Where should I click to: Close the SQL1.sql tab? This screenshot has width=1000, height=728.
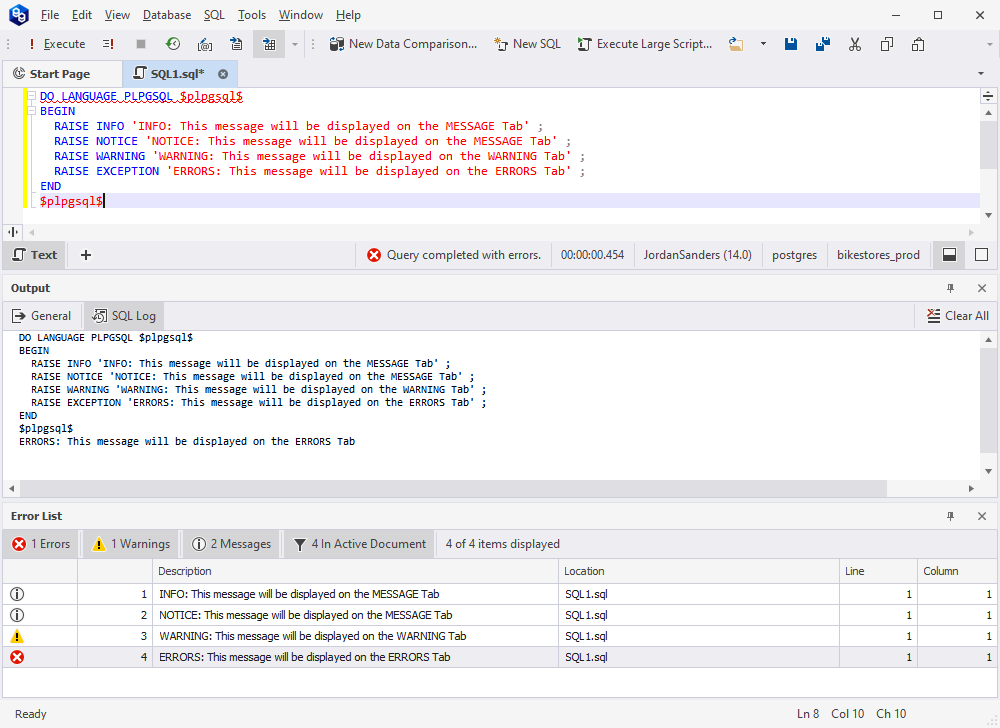click(x=223, y=74)
